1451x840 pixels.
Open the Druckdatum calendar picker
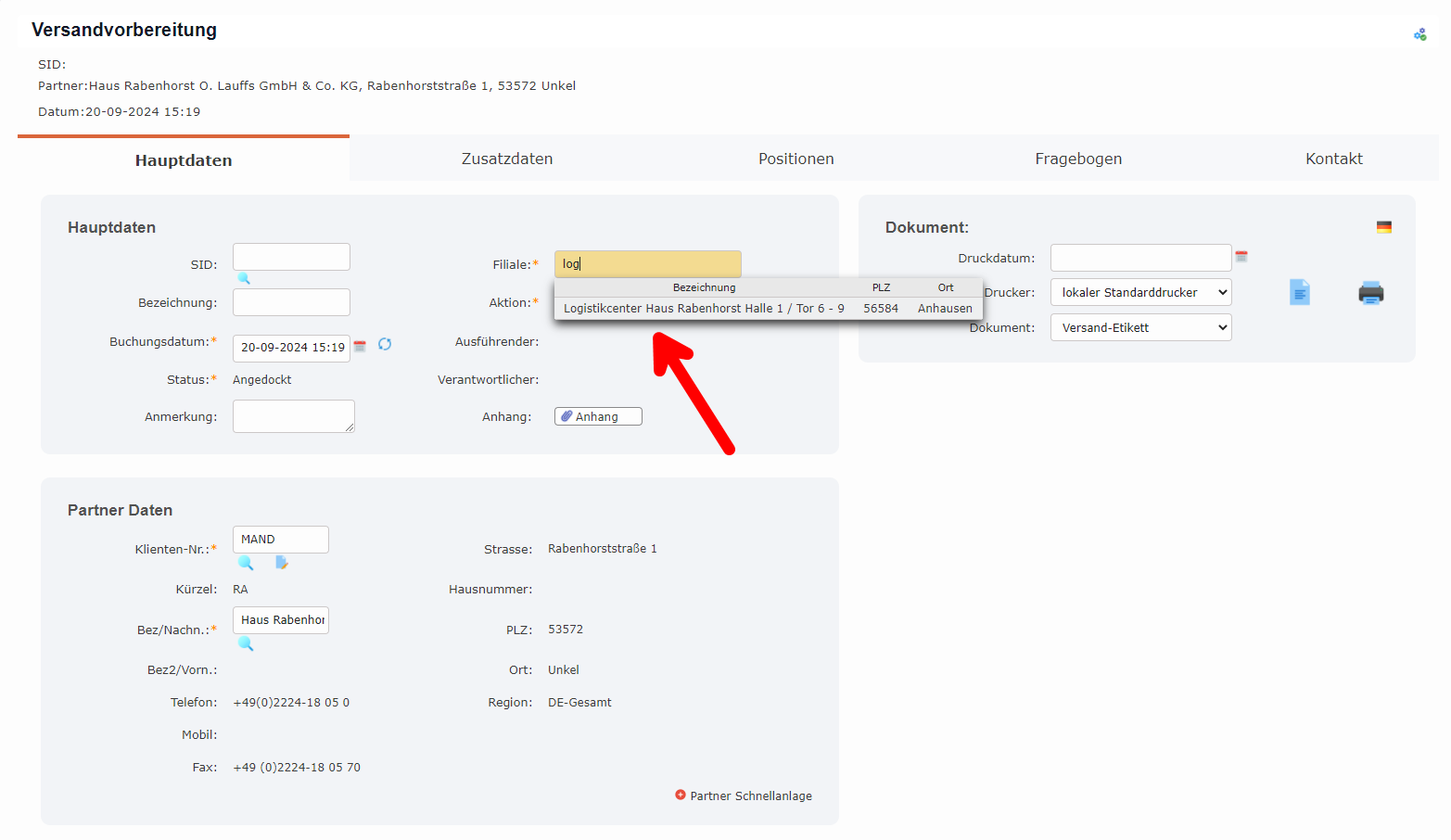click(1241, 257)
